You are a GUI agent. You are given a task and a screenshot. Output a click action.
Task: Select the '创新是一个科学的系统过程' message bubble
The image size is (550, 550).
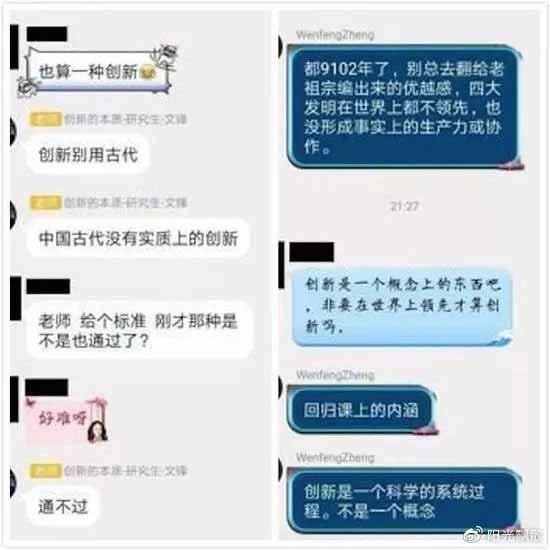point(404,501)
